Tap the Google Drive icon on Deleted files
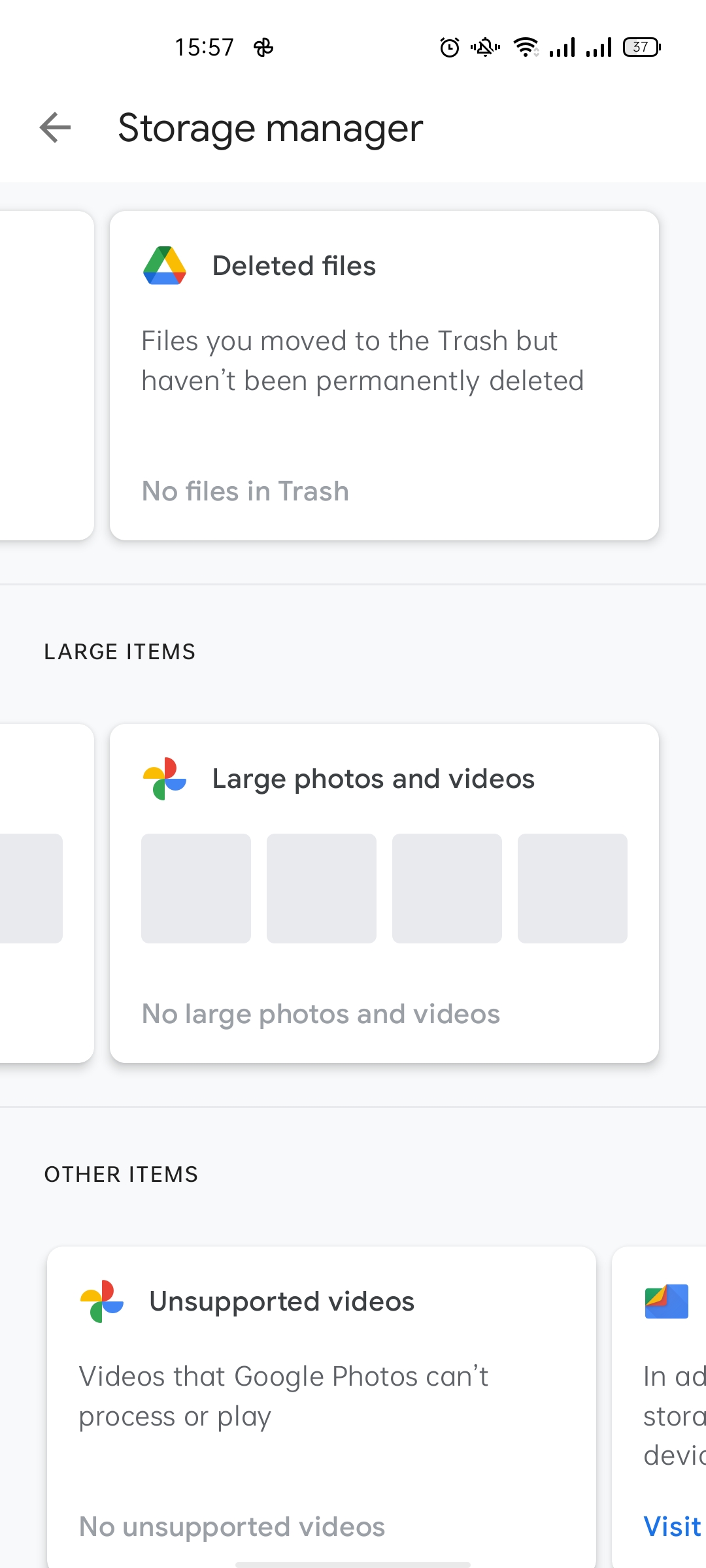The width and height of the screenshot is (706, 1568). pos(165,266)
